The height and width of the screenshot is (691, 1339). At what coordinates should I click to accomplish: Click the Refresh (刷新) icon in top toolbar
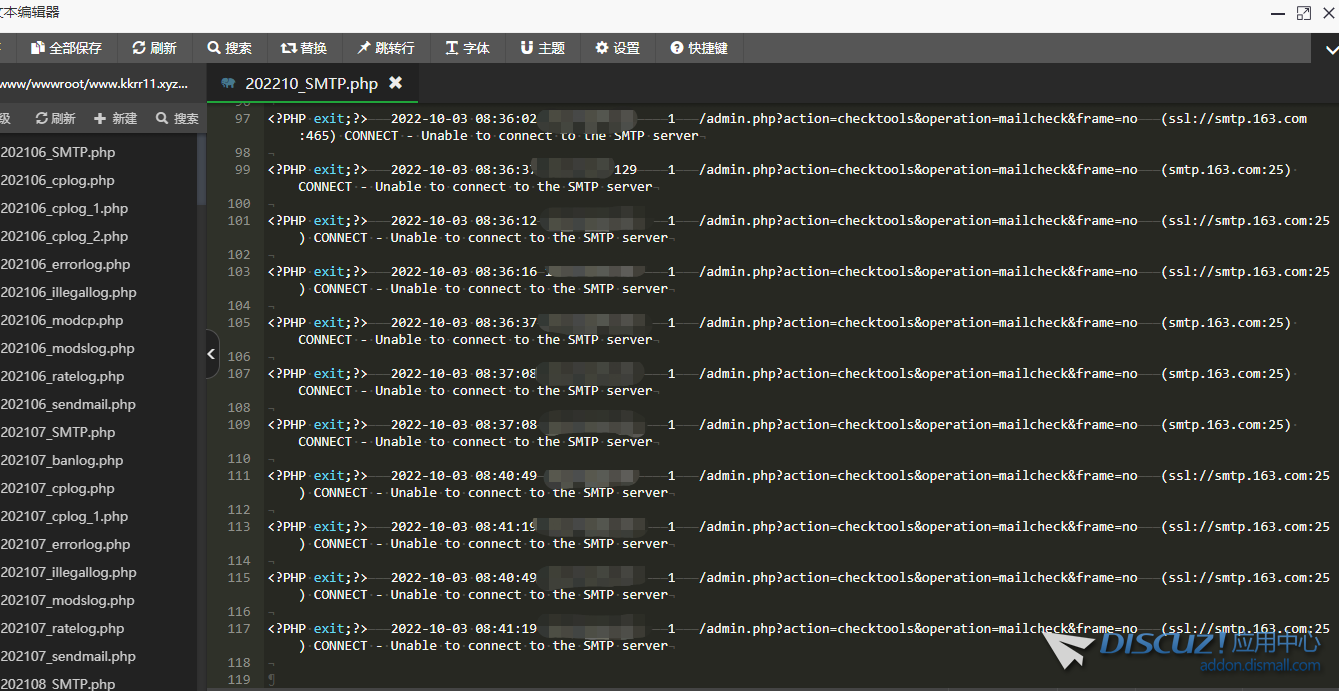pyautogui.click(x=138, y=48)
